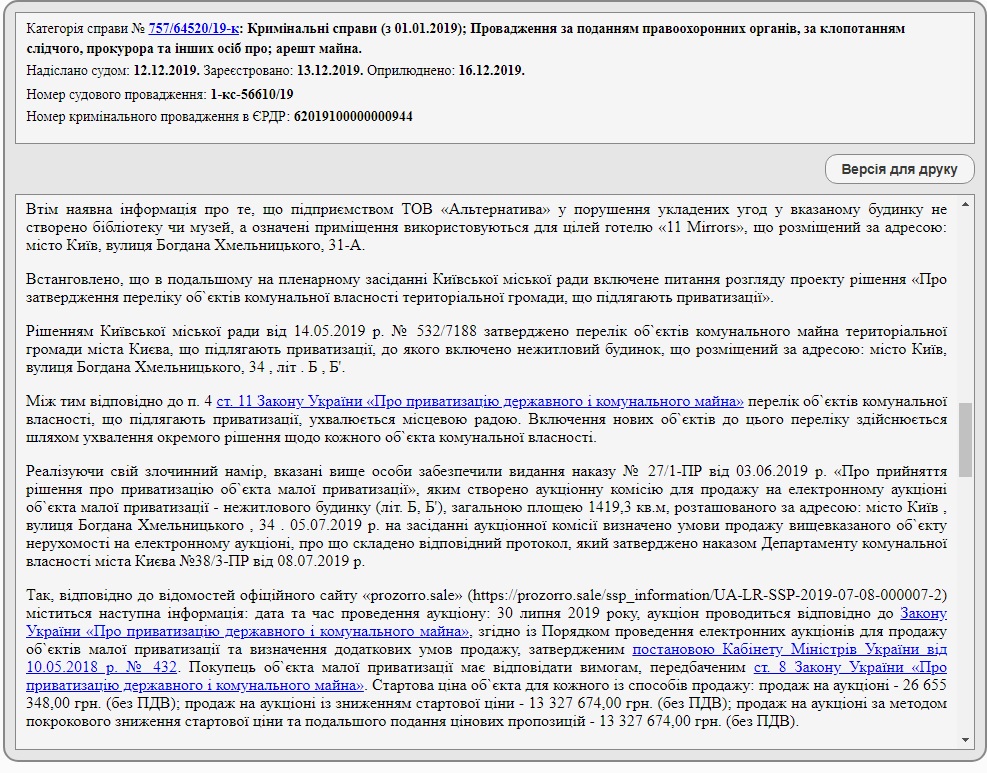987x773 pixels.
Task: Click the registration date 13.12.2019
Action: pos(330,71)
